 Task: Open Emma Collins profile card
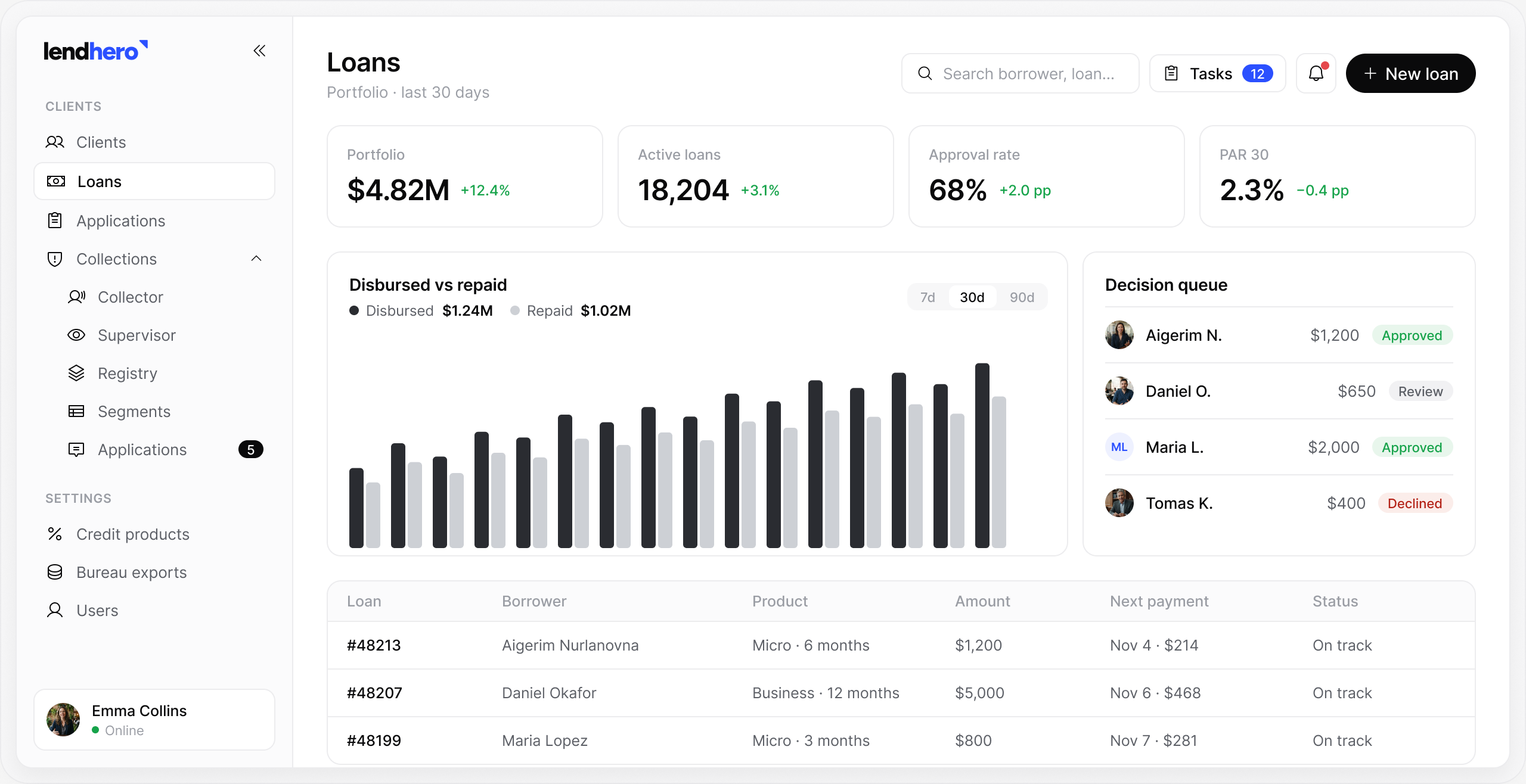[x=154, y=720]
